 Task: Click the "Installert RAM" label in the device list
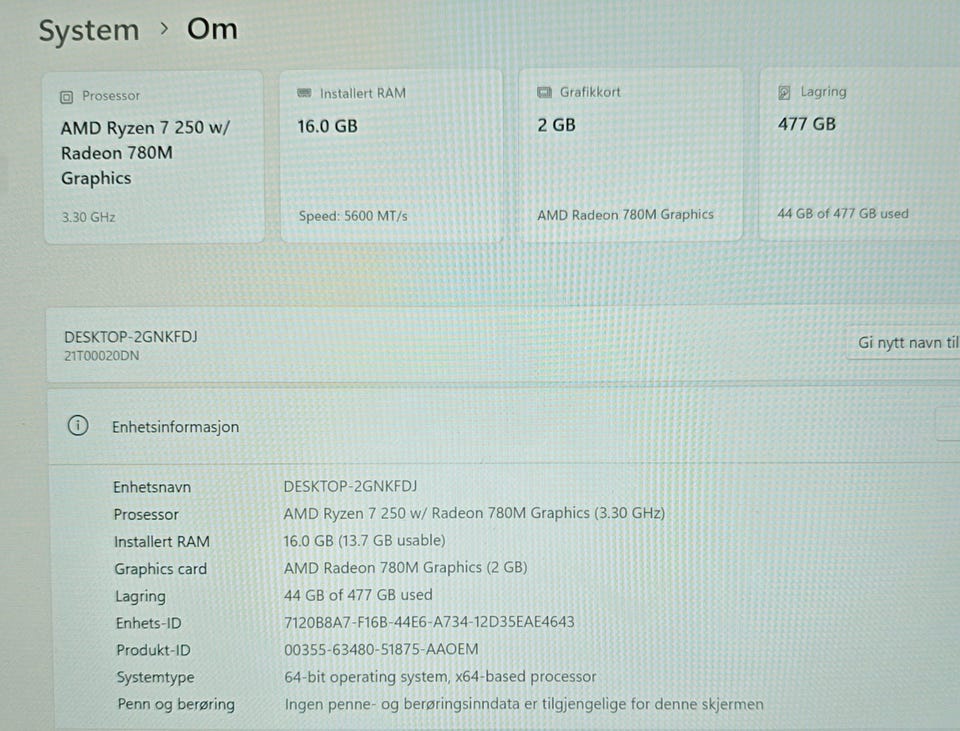point(162,541)
